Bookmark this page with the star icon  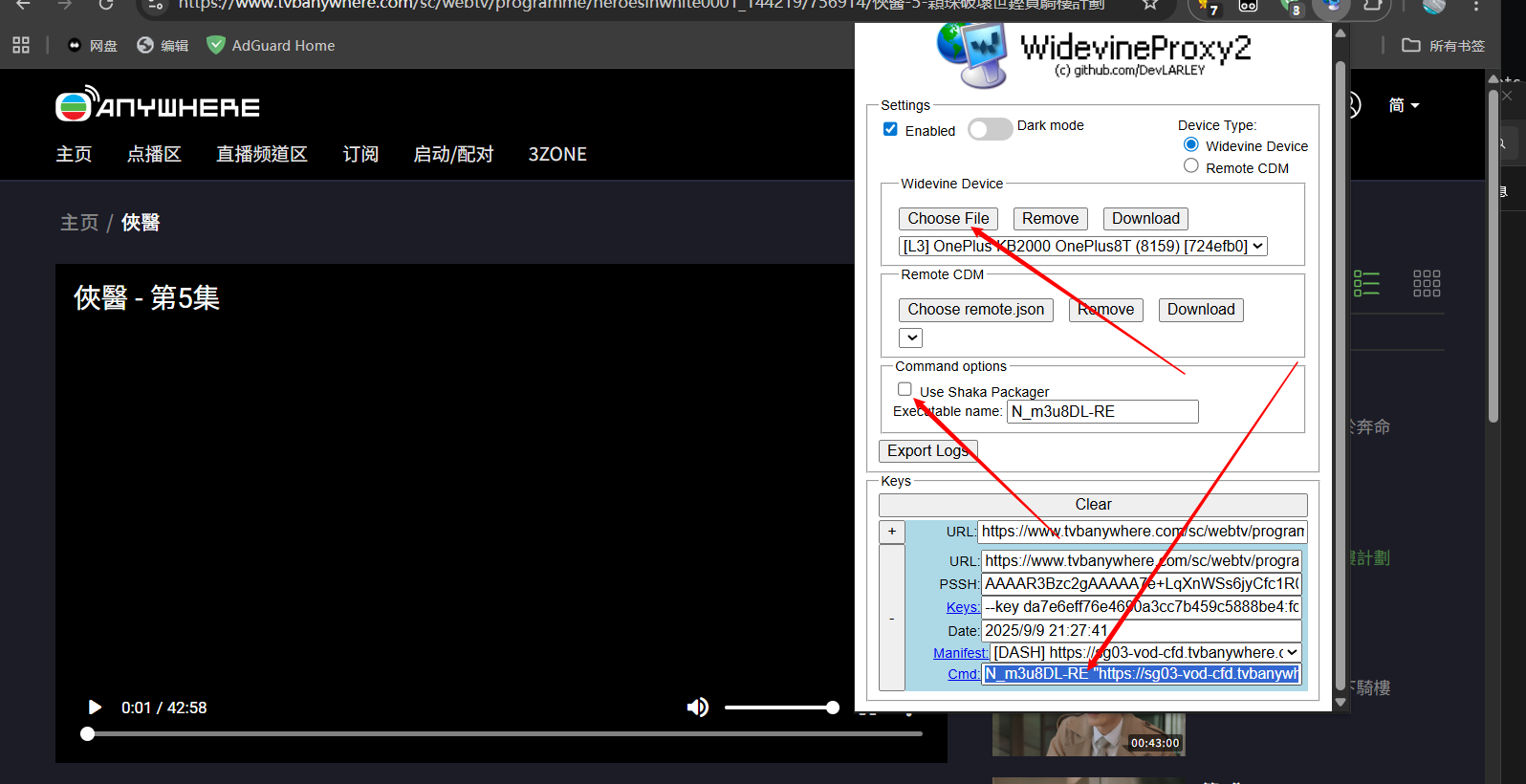coord(1150,5)
